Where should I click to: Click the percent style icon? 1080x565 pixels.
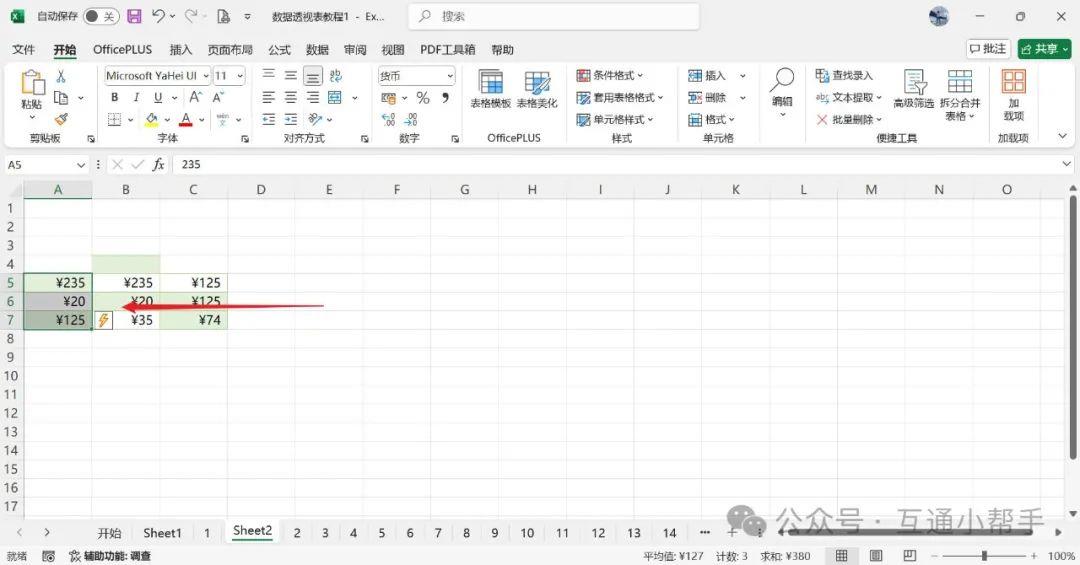coord(423,98)
